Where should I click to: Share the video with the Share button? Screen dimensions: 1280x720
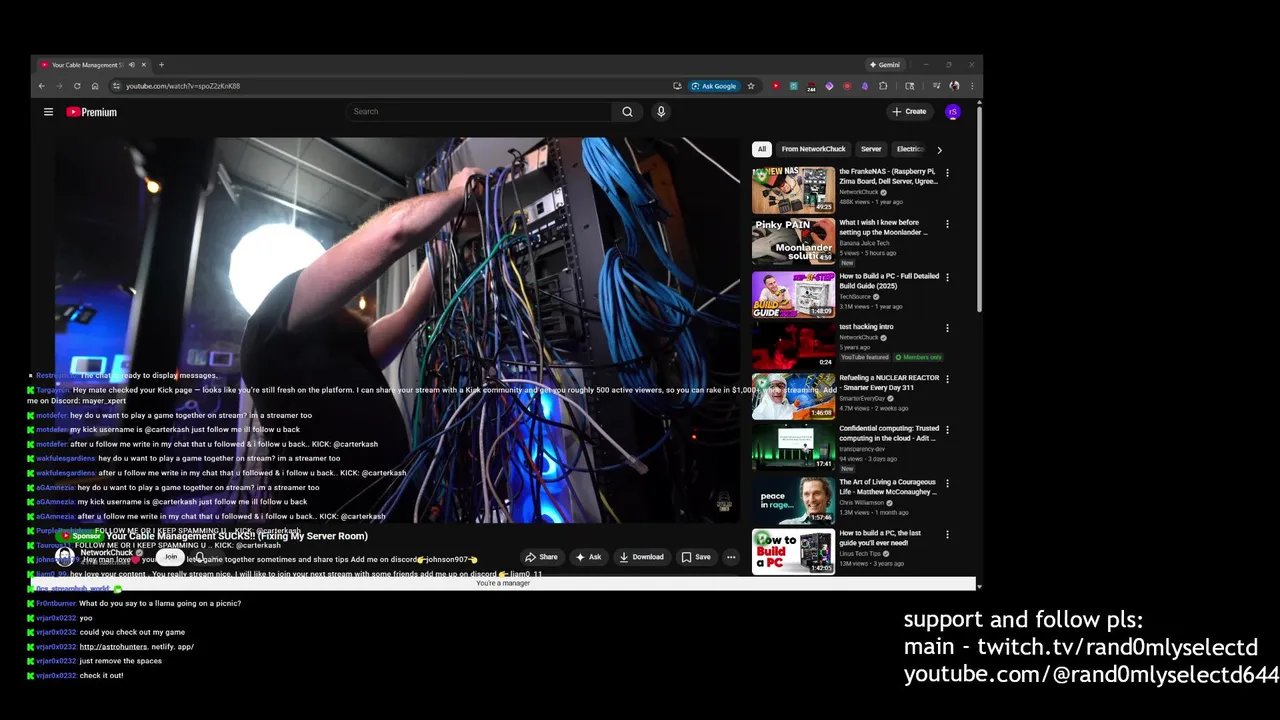pos(541,557)
